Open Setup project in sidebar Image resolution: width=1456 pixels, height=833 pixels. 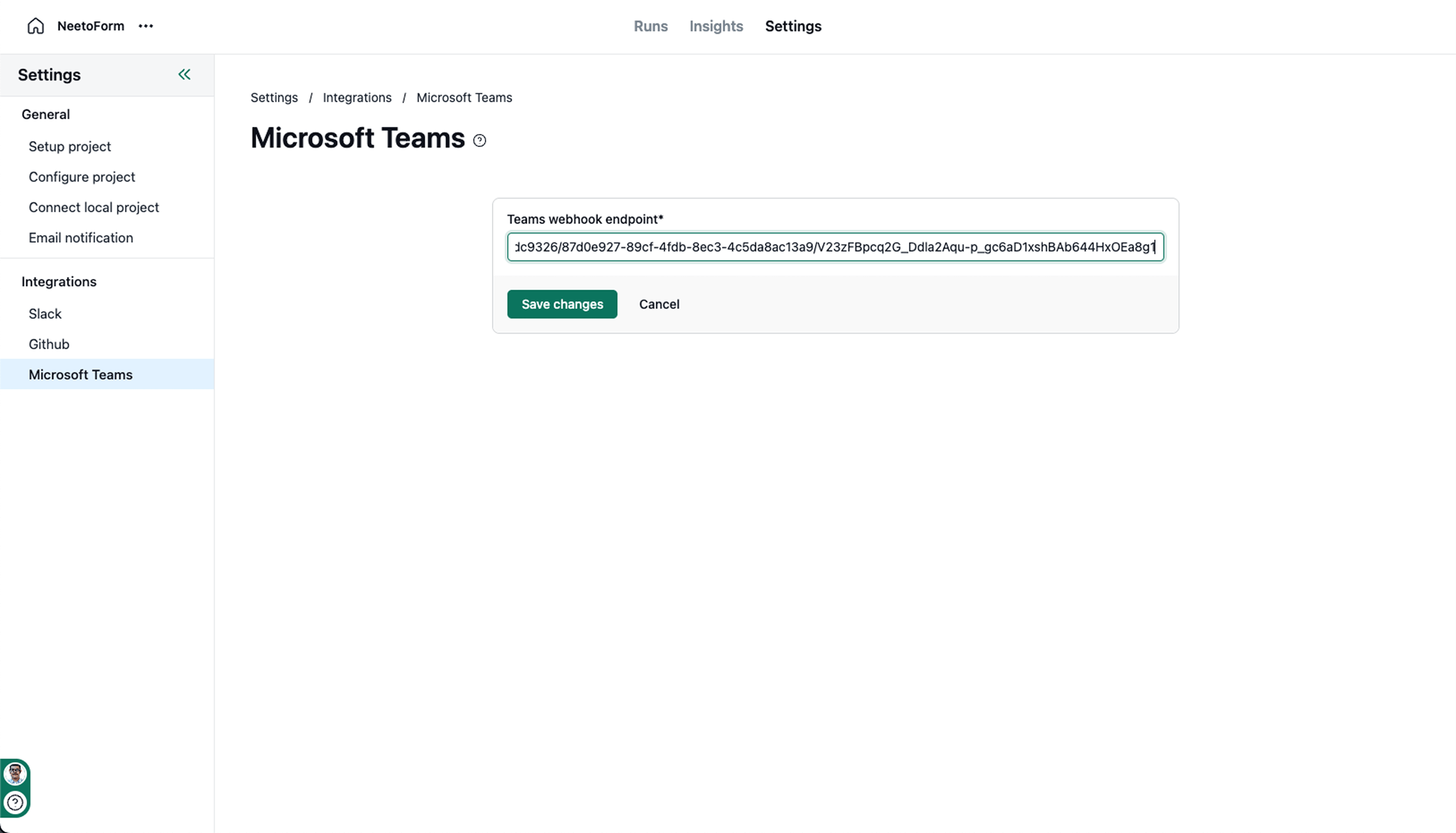[70, 147]
